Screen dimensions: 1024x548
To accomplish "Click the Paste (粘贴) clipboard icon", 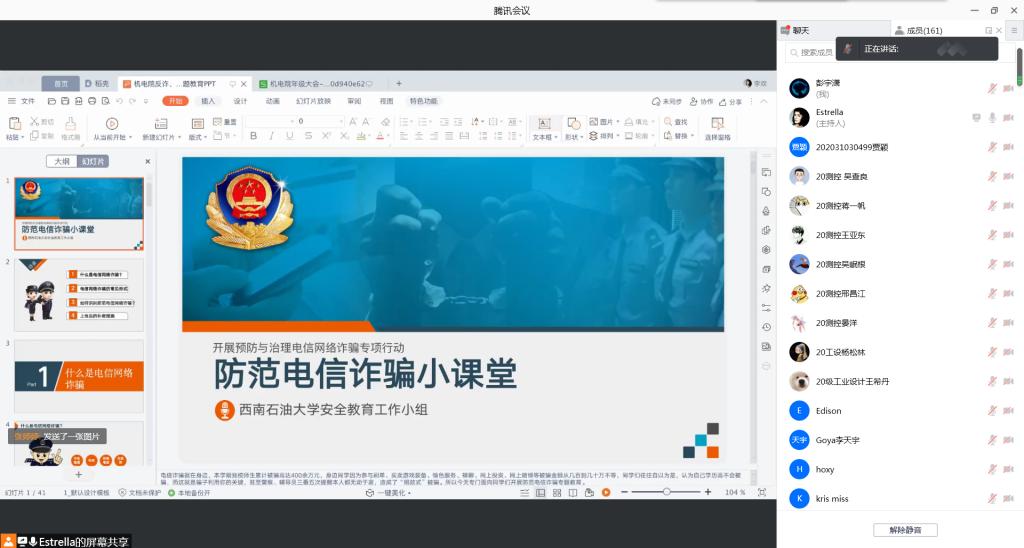I will tap(13, 124).
